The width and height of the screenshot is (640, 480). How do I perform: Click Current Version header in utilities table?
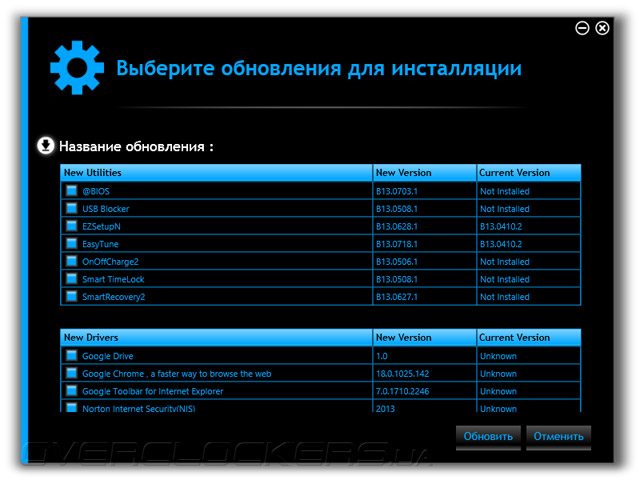coord(529,173)
